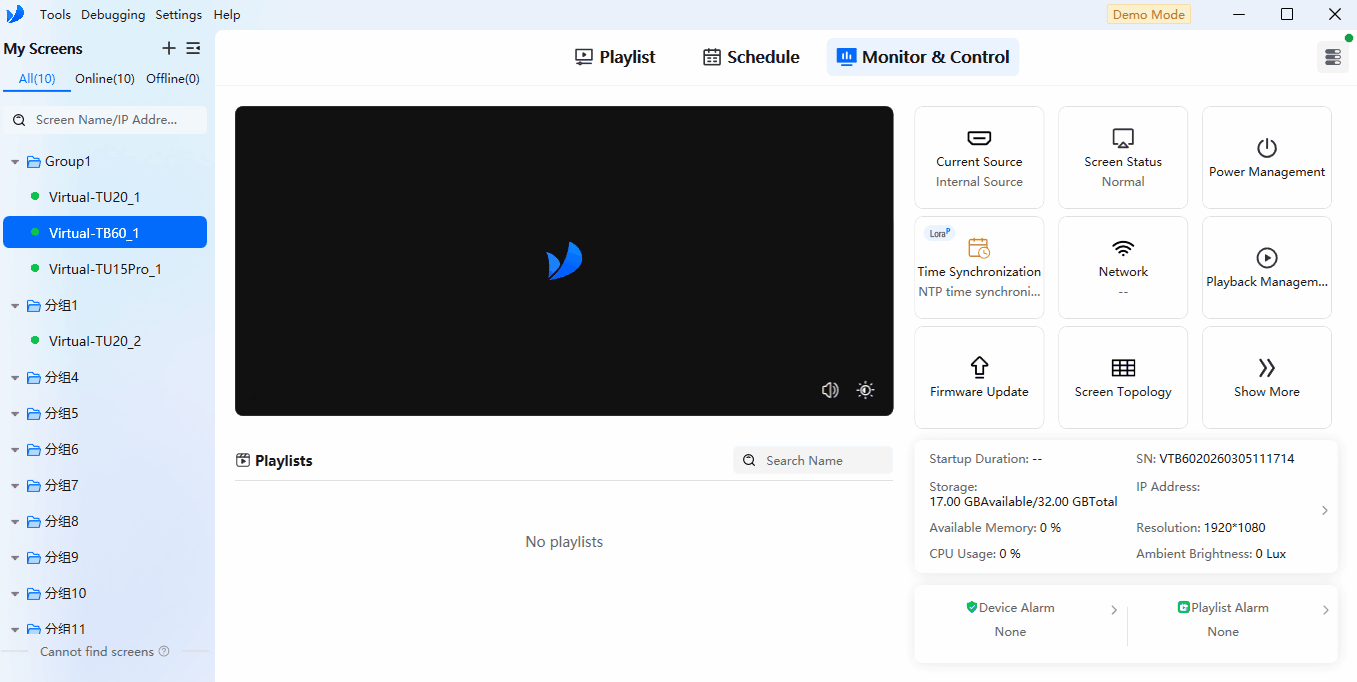The height and width of the screenshot is (682, 1357).
Task: Click the My Screens heading
Action: coord(43,49)
